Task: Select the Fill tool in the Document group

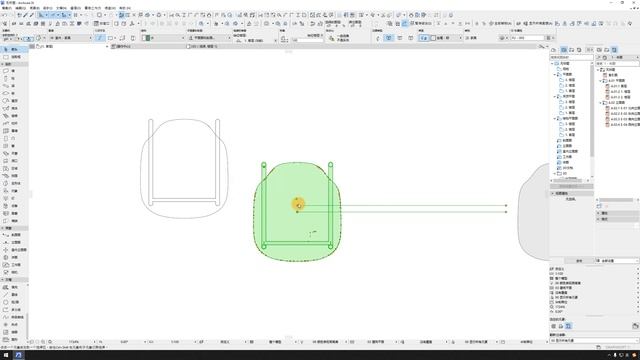Action: pyautogui.click(x=14, y=287)
